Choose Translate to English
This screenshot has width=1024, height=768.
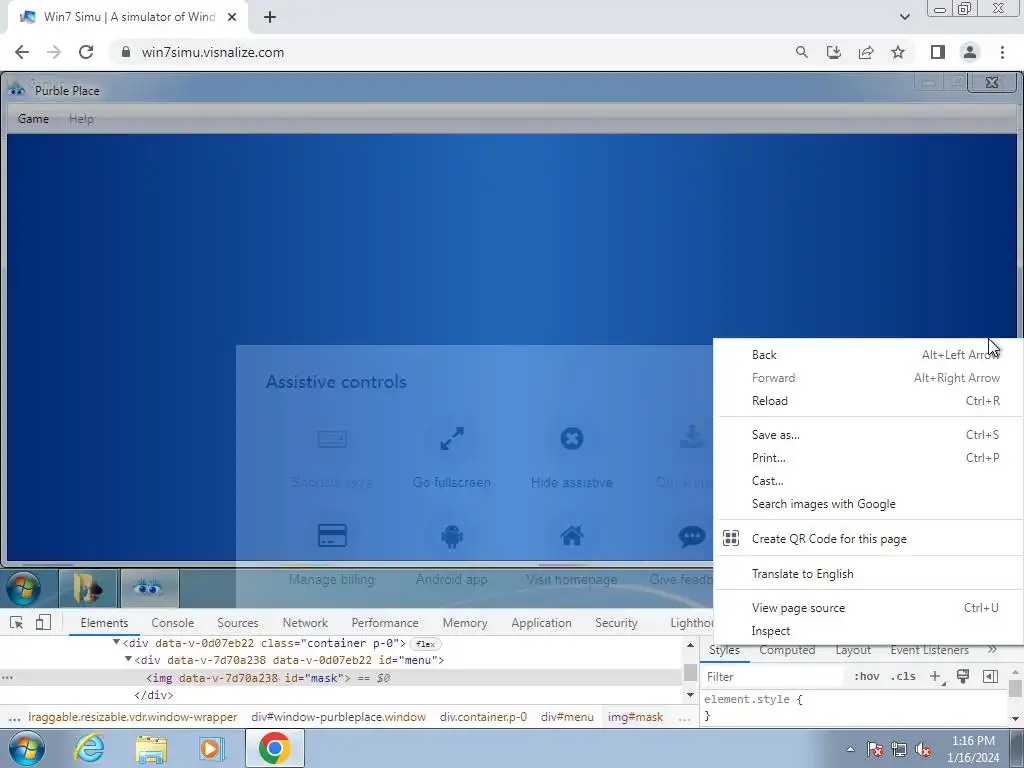coord(868,574)
